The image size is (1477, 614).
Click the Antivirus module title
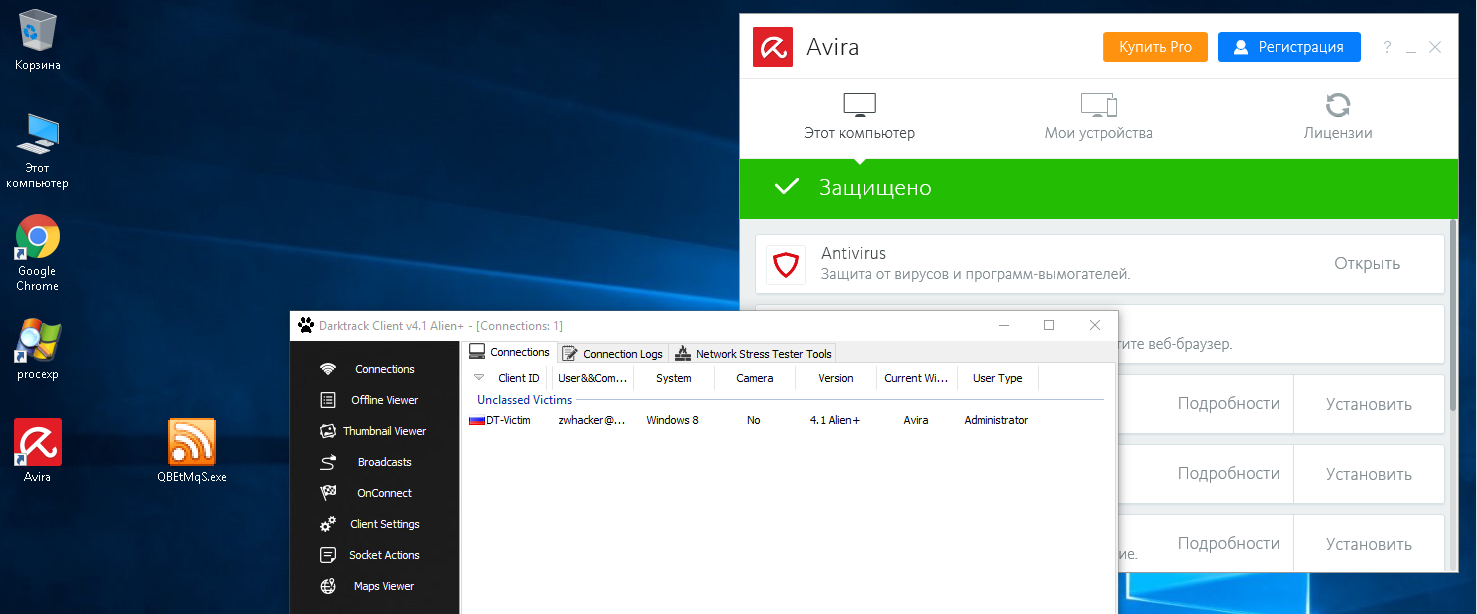(853, 253)
